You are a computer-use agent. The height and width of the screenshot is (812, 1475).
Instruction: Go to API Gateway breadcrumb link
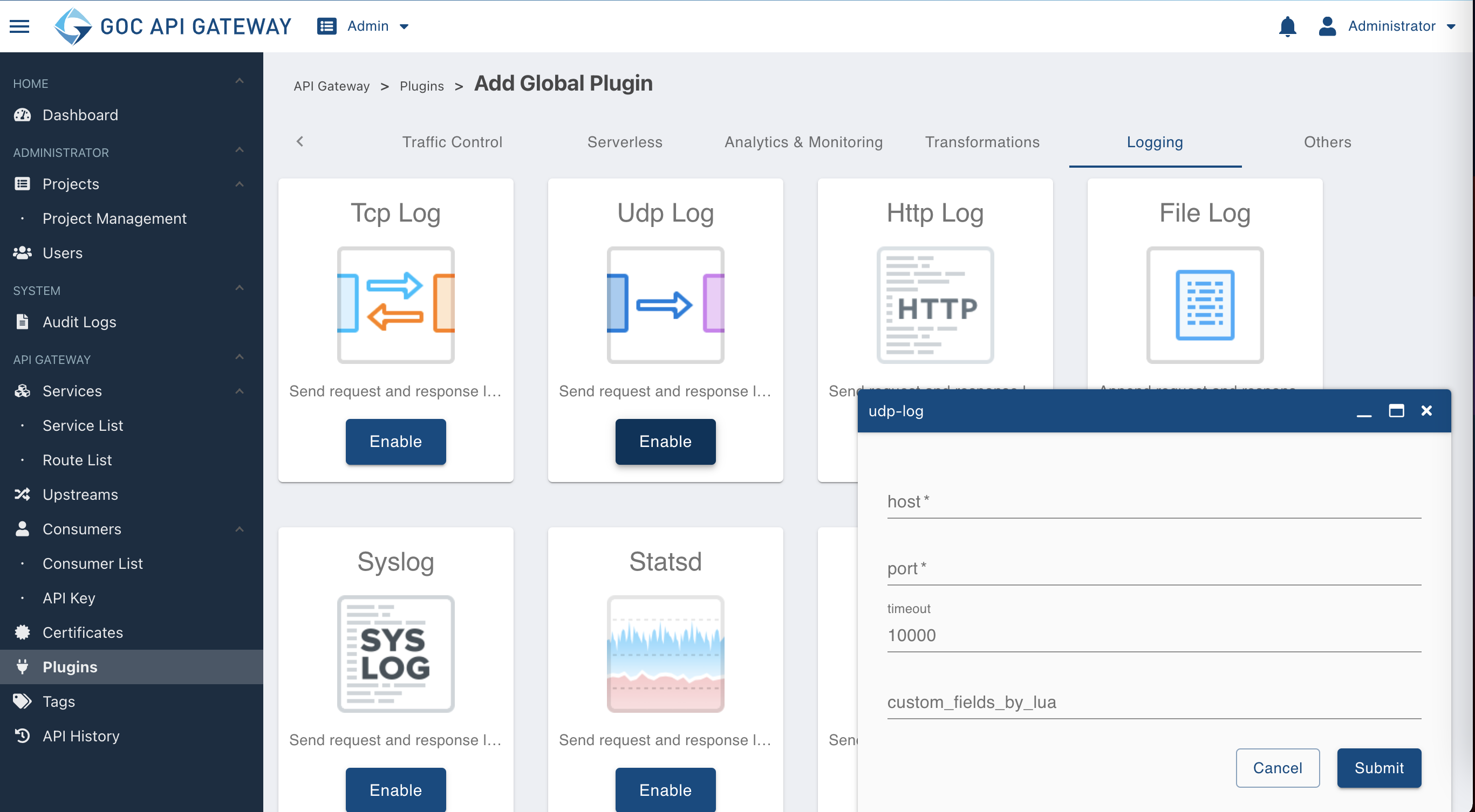pyautogui.click(x=332, y=86)
